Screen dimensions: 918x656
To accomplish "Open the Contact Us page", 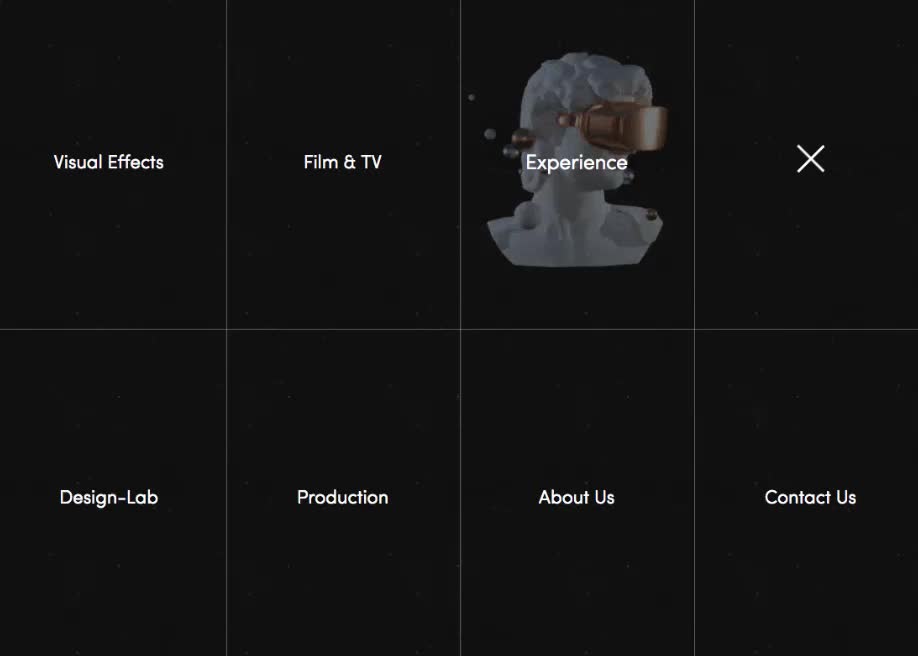I will (810, 497).
